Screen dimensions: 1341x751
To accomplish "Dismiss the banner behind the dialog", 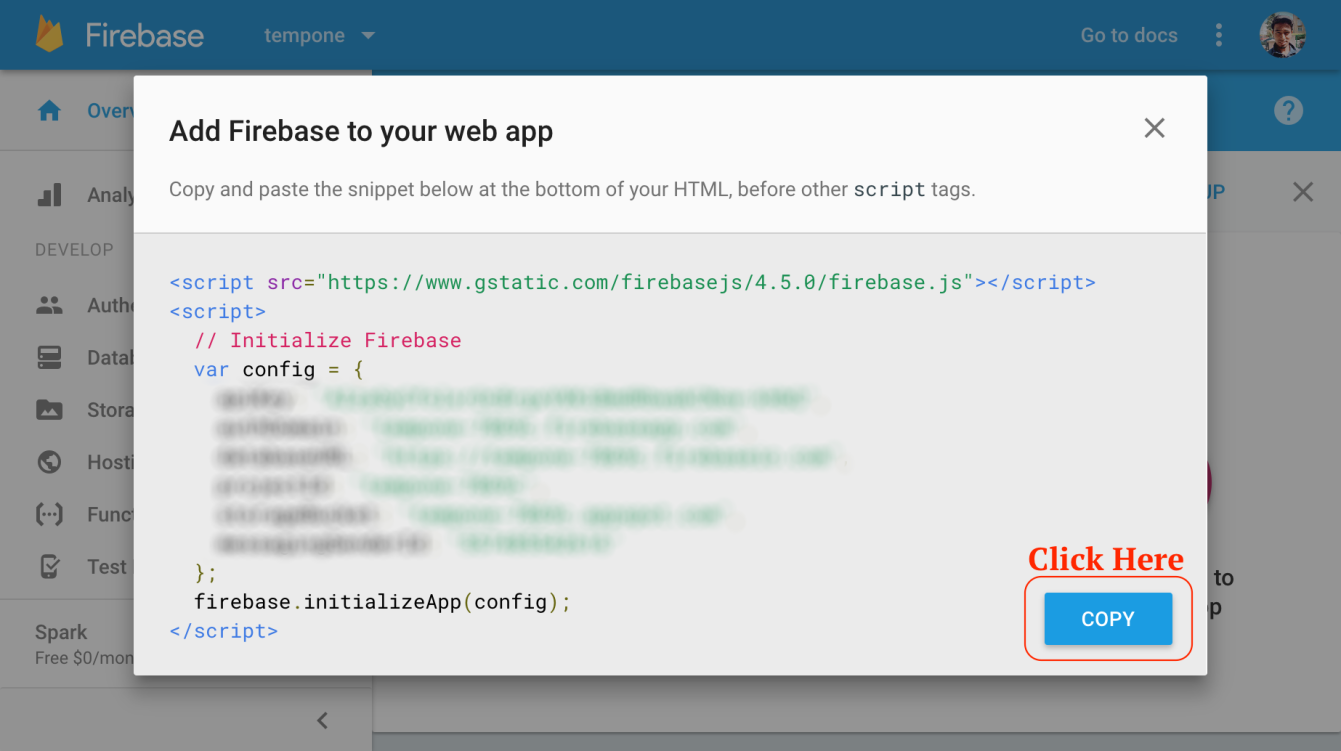I will (1302, 192).
